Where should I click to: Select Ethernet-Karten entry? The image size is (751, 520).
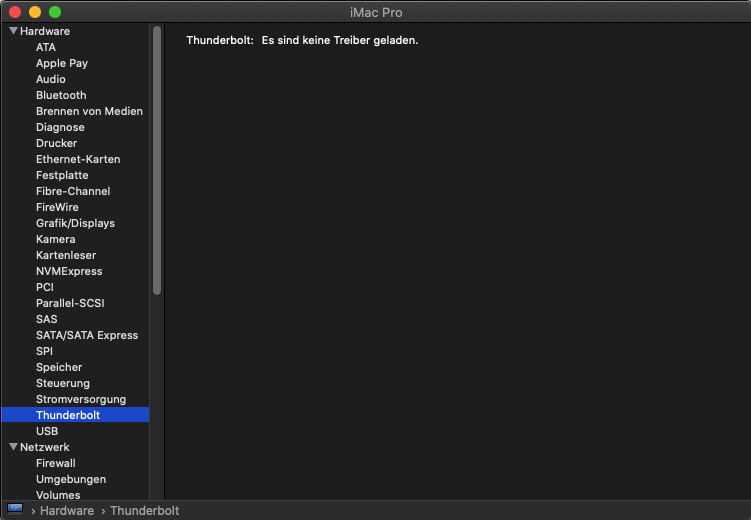tap(78, 159)
